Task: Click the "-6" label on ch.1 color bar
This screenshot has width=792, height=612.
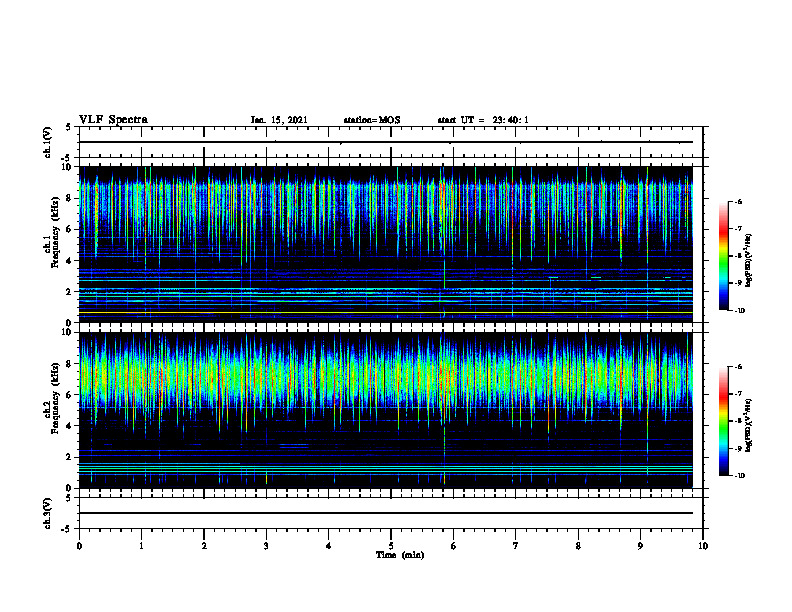Action: coord(738,201)
